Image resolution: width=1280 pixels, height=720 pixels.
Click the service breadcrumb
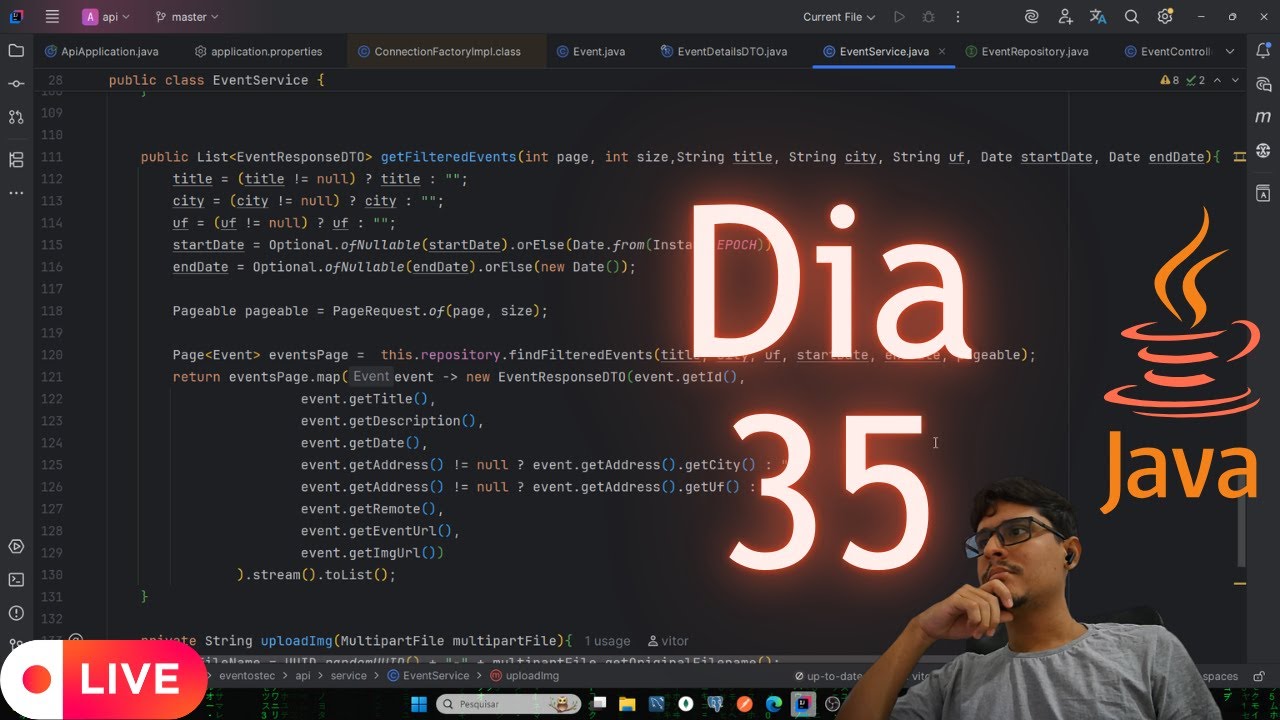(x=349, y=676)
